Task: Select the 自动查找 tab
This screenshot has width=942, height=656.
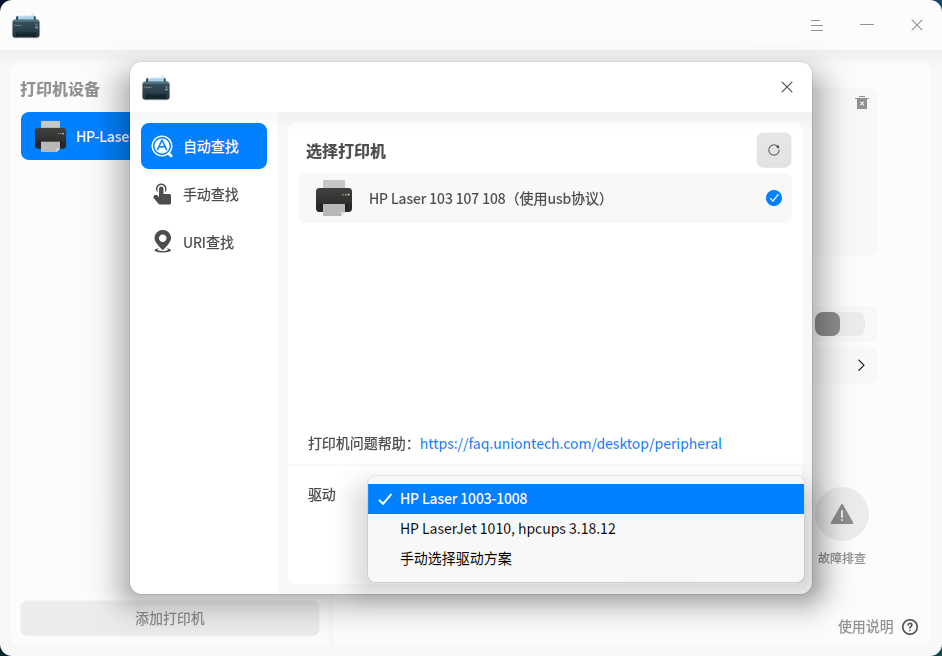Action: click(x=204, y=146)
